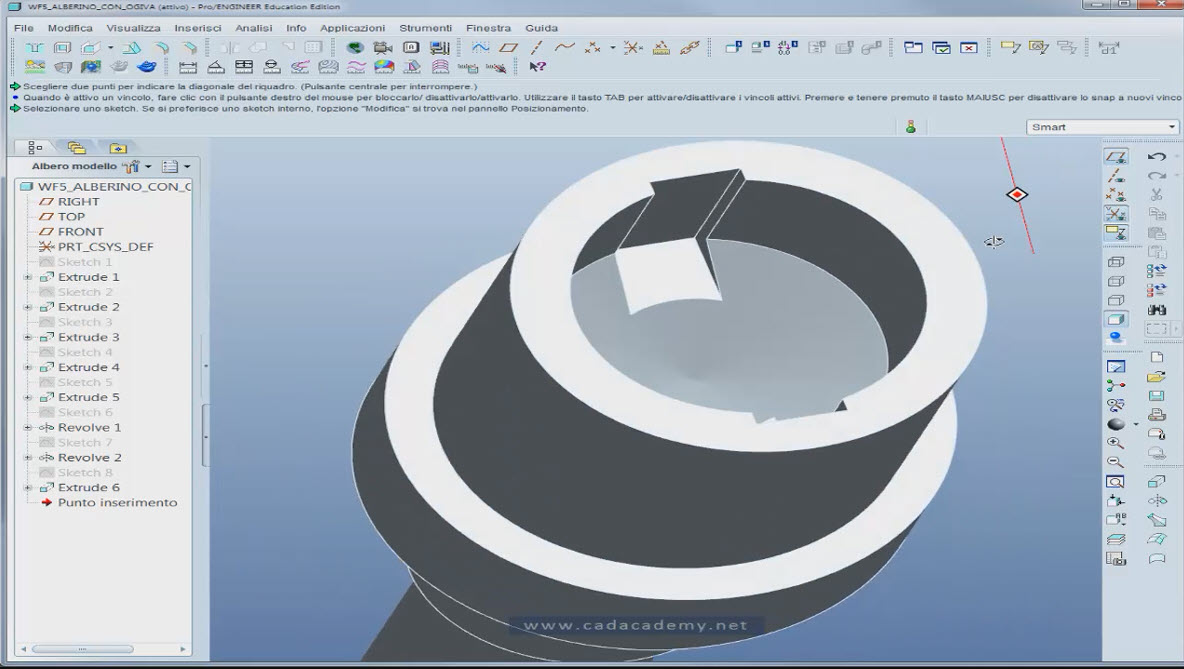The width and height of the screenshot is (1184, 669).
Task: Click the video camera icon
Action: click(x=383, y=48)
